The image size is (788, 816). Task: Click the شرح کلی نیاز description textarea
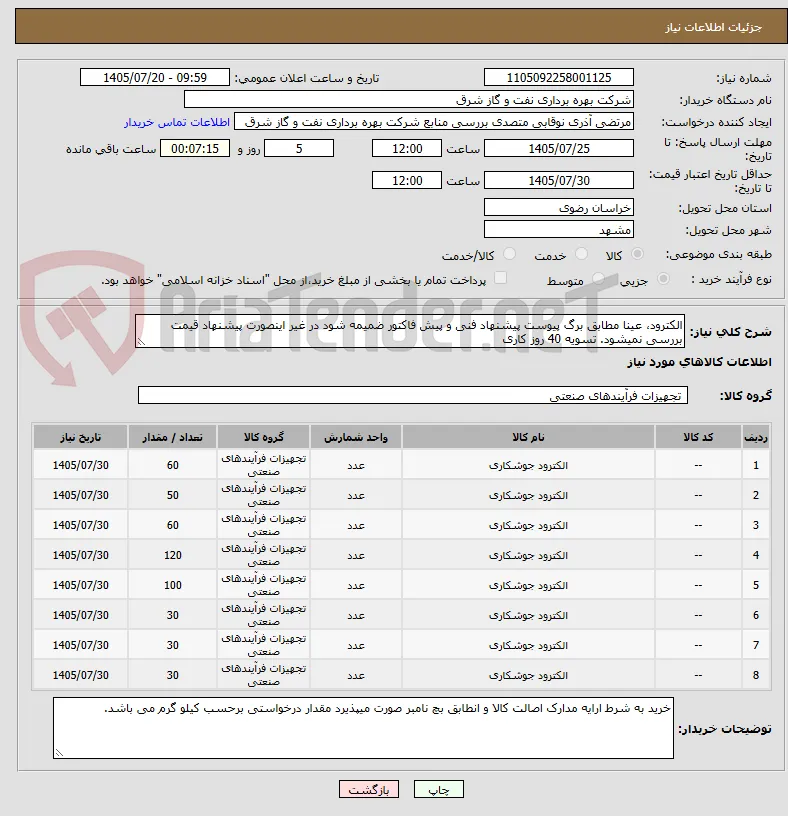[410, 332]
